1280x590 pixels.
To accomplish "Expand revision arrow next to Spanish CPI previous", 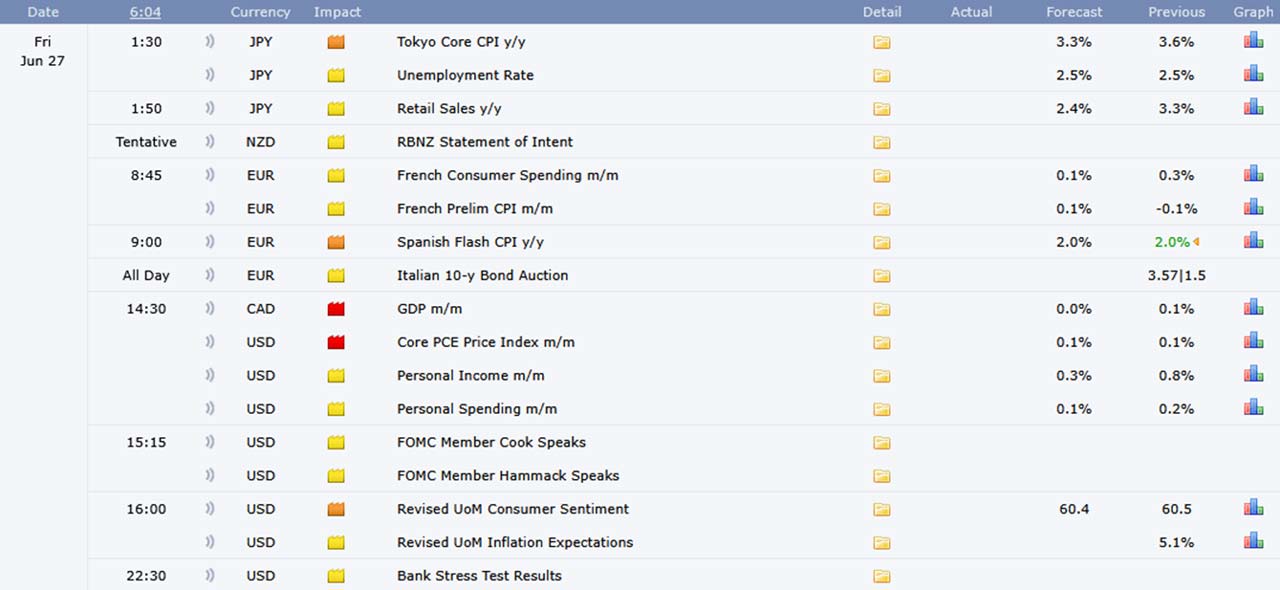I will coord(1196,242).
